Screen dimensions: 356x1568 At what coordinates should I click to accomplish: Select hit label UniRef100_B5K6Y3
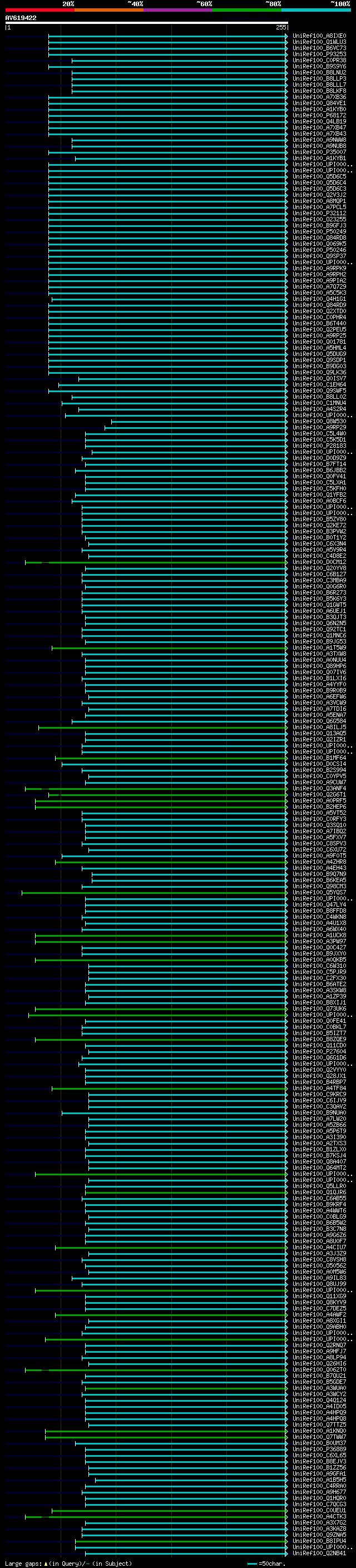click(319, 598)
